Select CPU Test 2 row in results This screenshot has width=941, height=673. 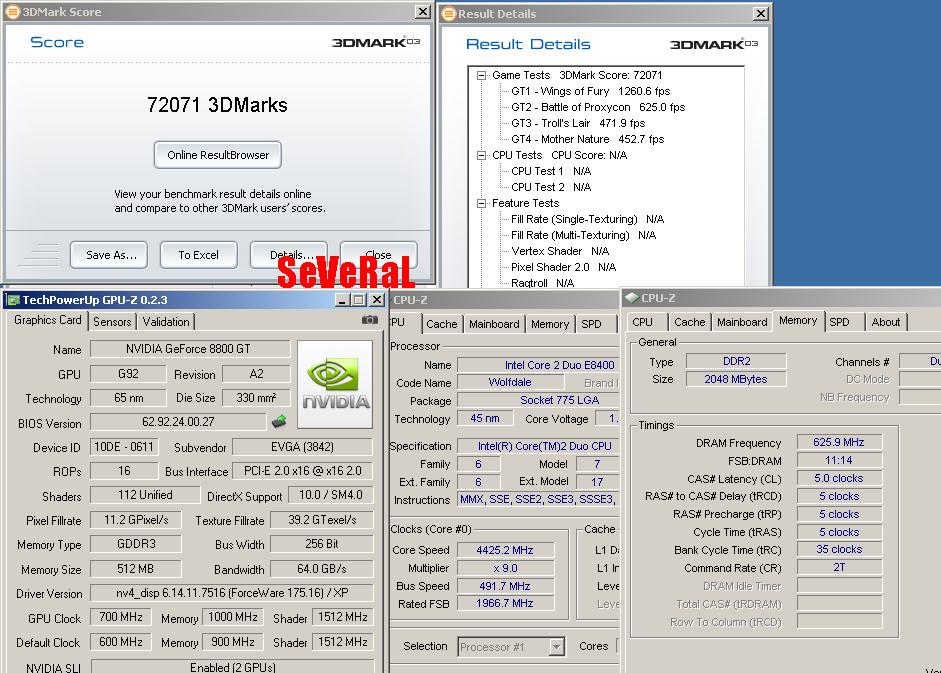[x=551, y=187]
